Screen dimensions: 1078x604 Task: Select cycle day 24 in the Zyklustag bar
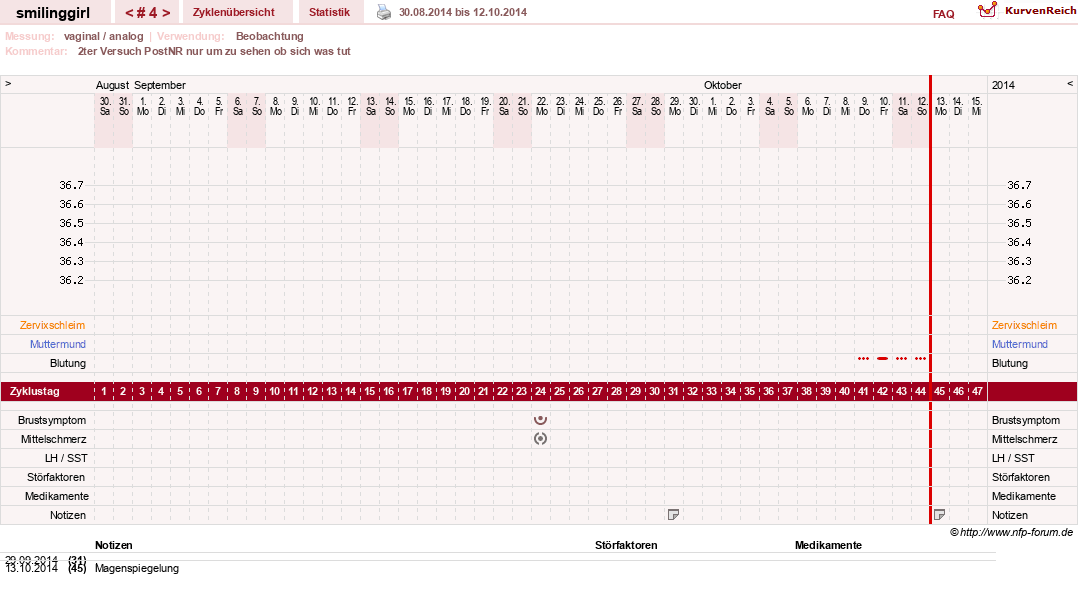pos(540,392)
